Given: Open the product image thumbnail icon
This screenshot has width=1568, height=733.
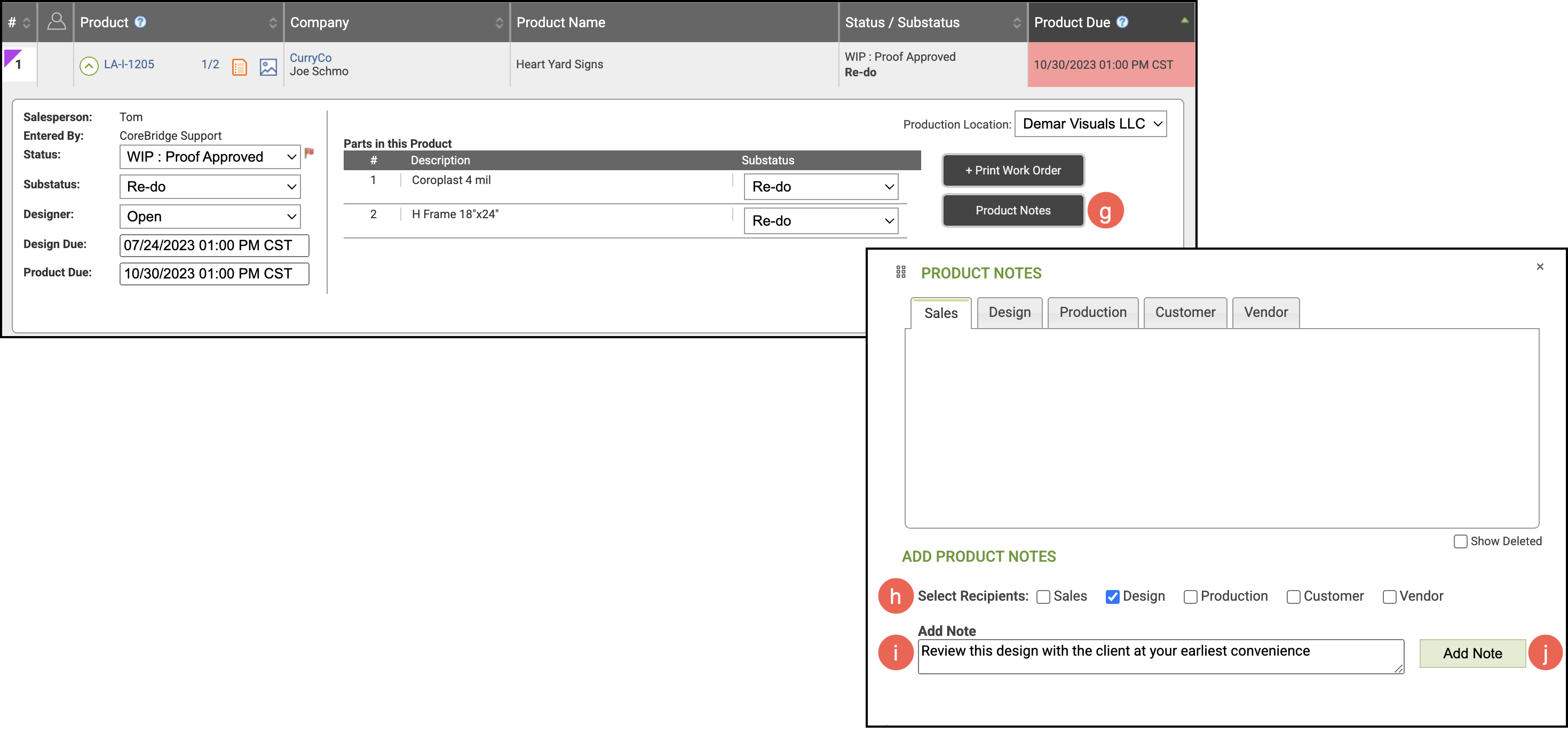Looking at the screenshot, I should click(x=268, y=66).
